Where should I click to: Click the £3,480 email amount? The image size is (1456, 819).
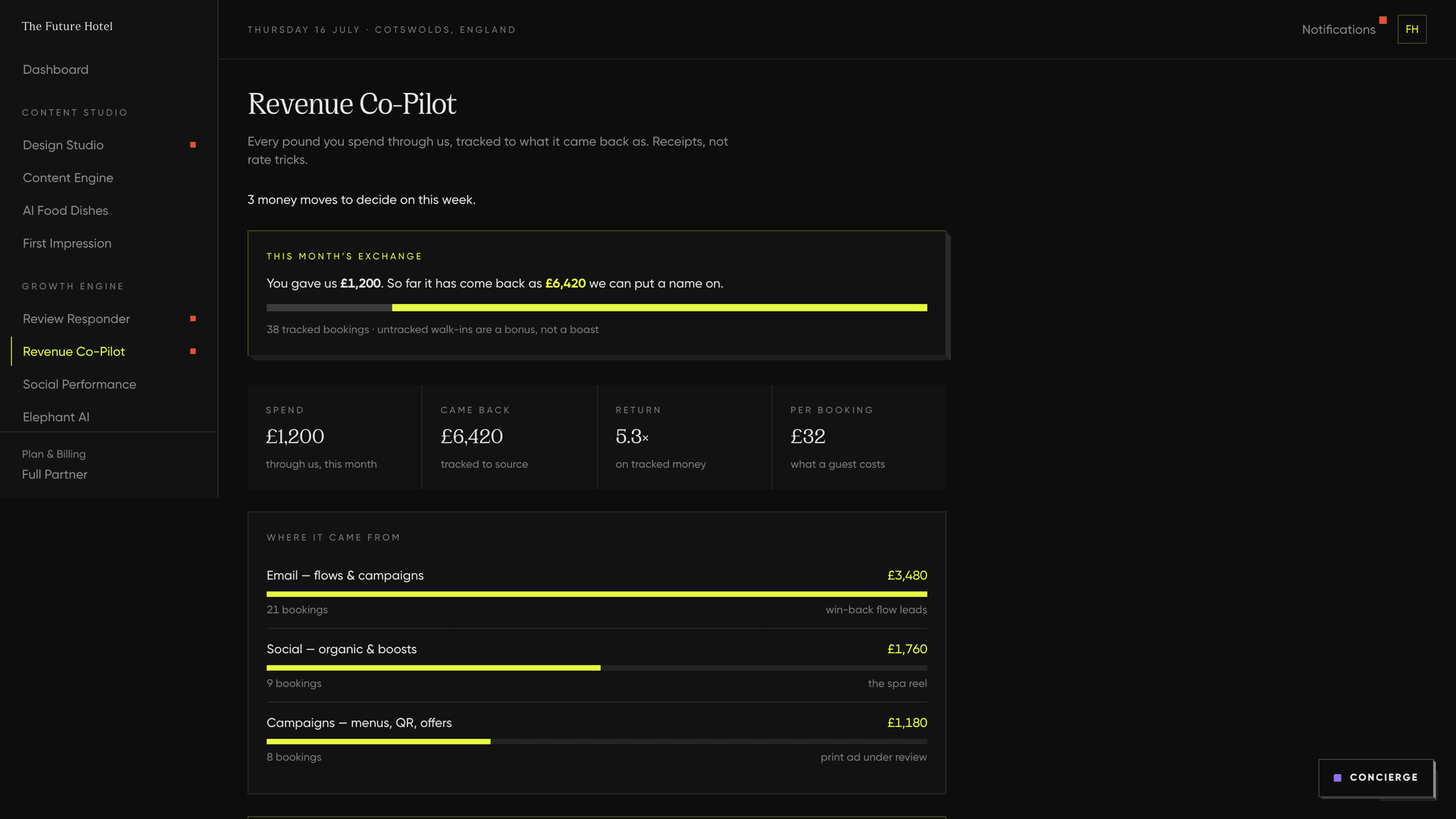[x=907, y=575]
